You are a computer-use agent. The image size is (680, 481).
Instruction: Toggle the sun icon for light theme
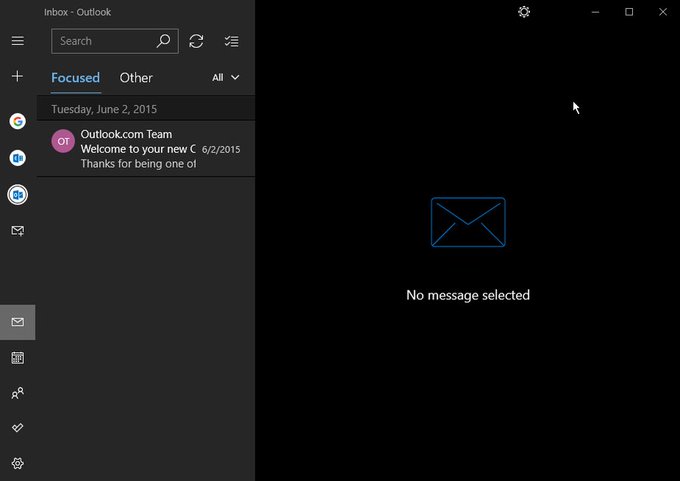(524, 12)
